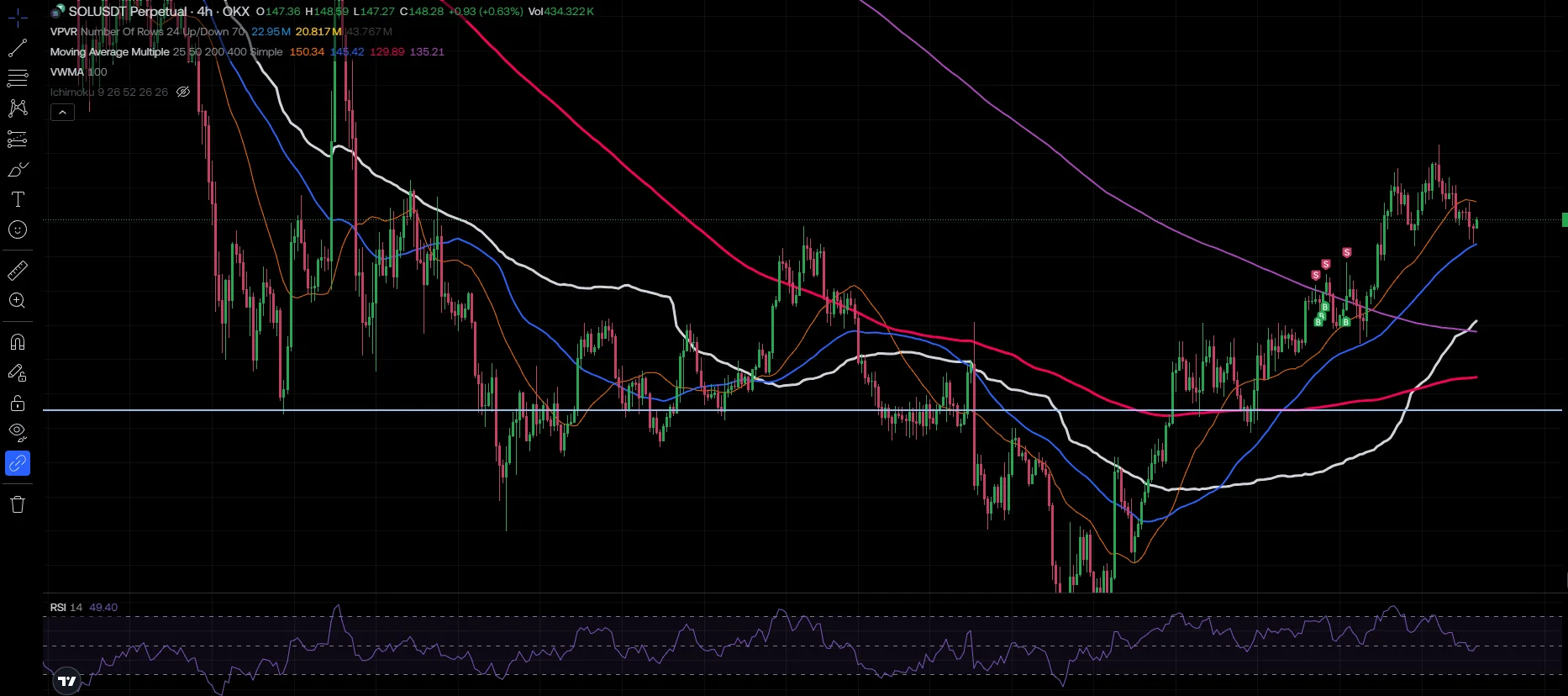Toggle Hide All Drawings eye icon
This screenshot has width=1568, height=696.
click(x=18, y=433)
